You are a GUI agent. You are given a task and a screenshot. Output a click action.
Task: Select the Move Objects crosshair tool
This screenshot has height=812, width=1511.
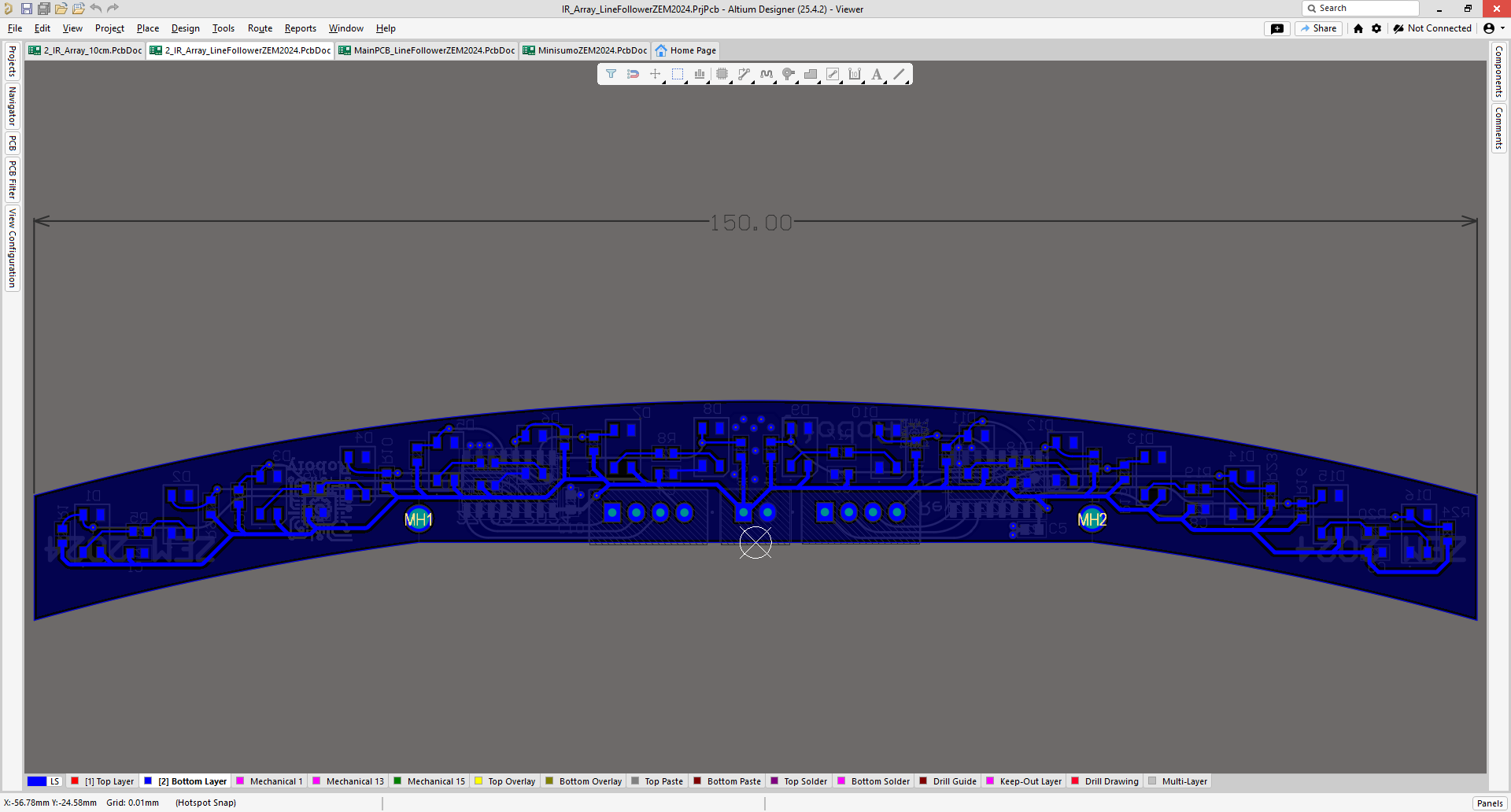655,74
